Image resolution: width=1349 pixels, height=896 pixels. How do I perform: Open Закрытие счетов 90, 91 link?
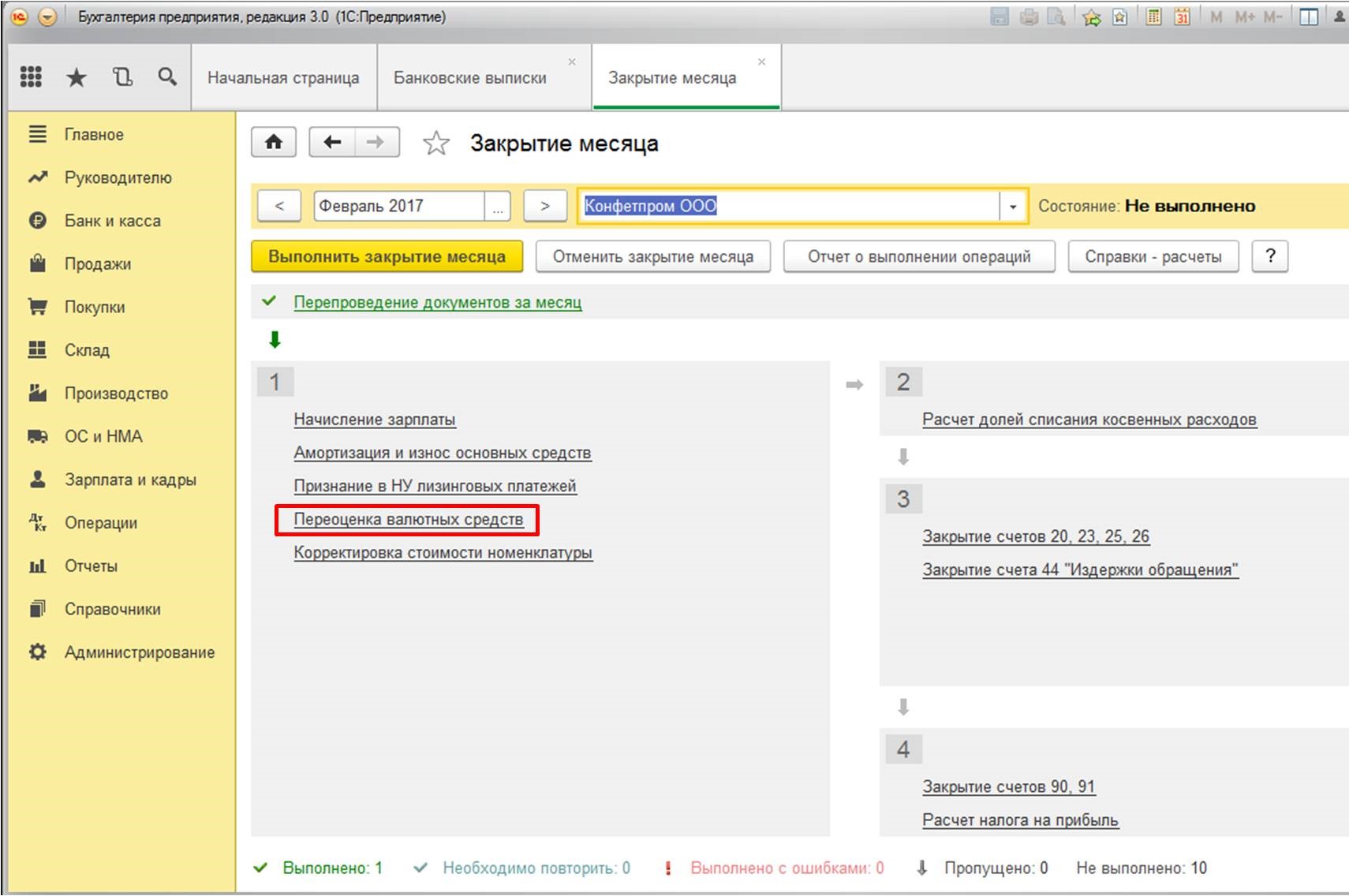click(x=1008, y=786)
